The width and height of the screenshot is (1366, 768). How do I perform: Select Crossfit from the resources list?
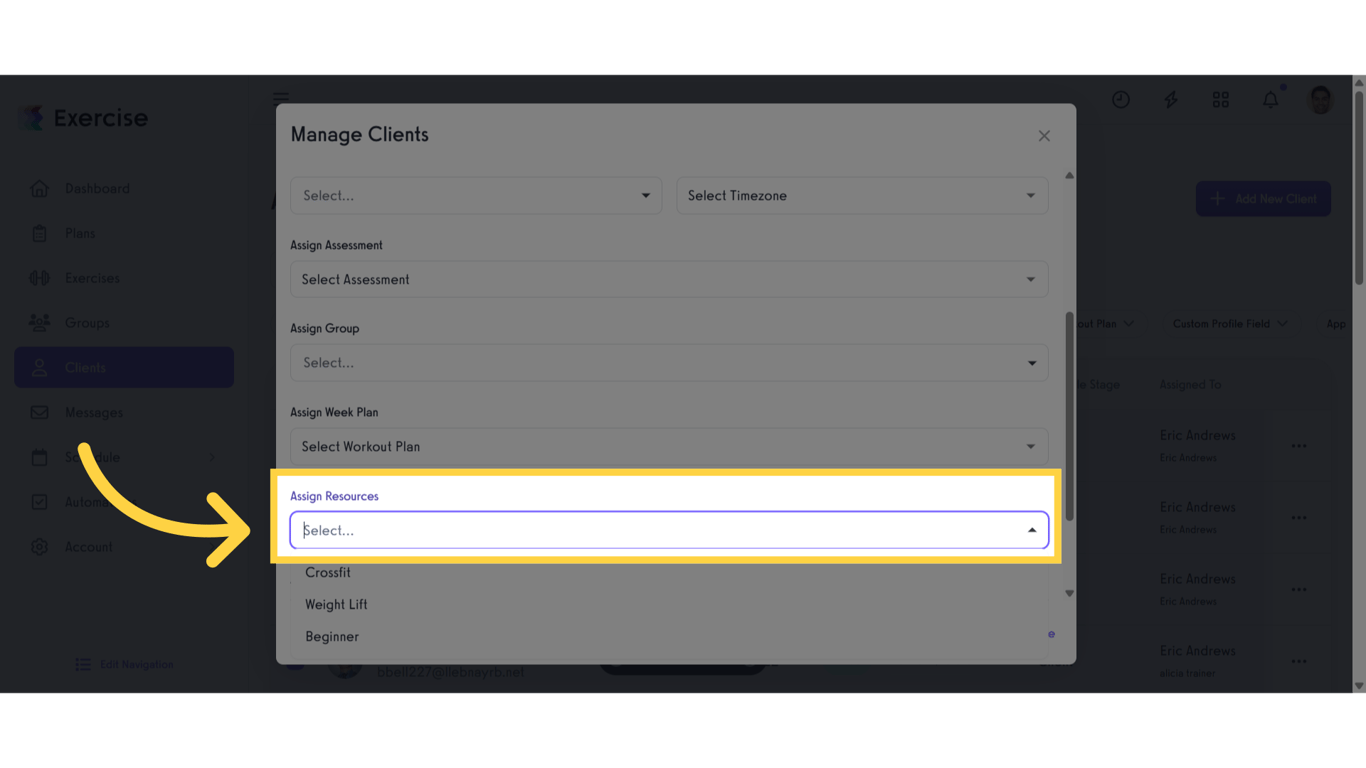click(328, 572)
